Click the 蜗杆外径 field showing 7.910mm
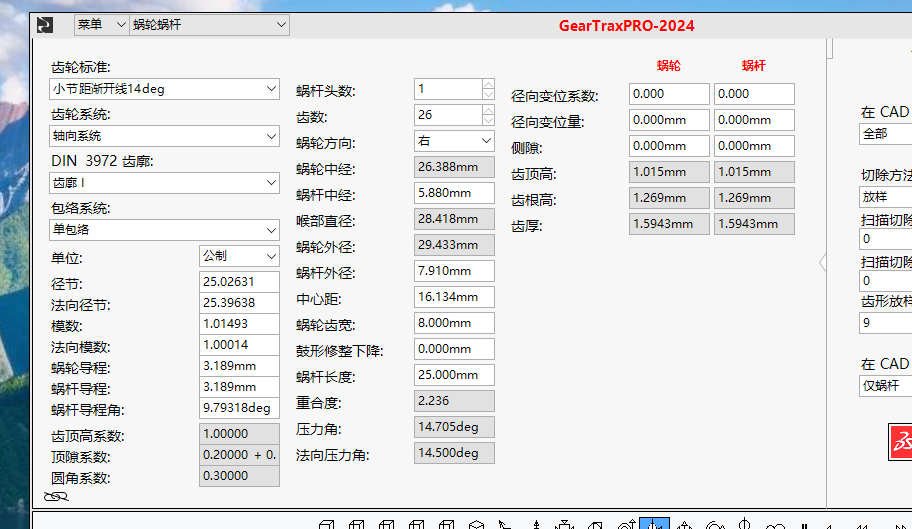This screenshot has width=912, height=529. (454, 271)
